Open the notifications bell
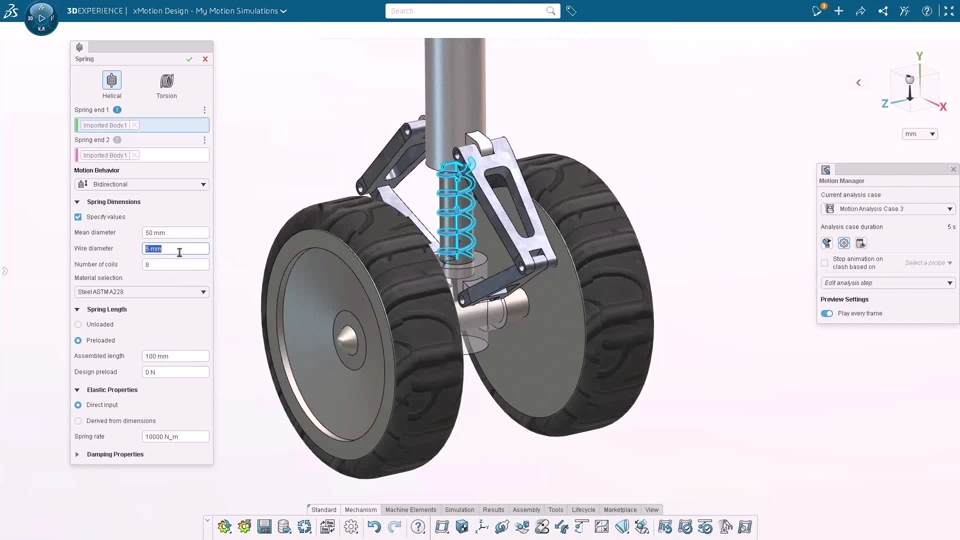 click(x=817, y=10)
